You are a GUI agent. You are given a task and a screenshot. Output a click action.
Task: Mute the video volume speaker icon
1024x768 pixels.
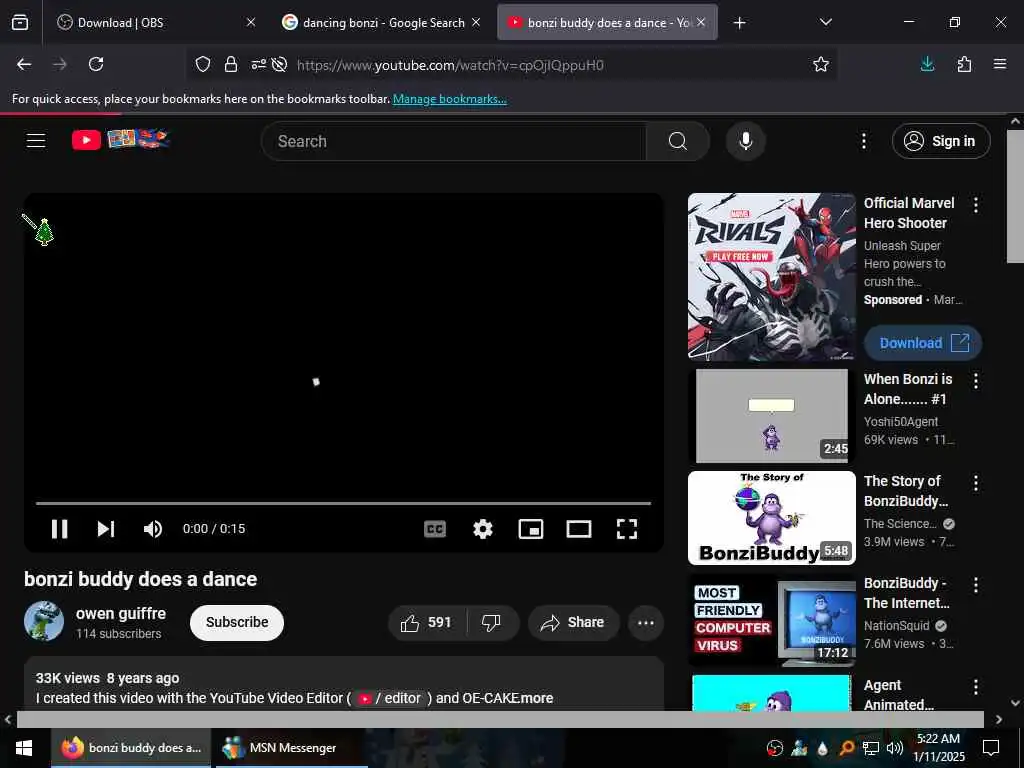pyautogui.click(x=153, y=528)
